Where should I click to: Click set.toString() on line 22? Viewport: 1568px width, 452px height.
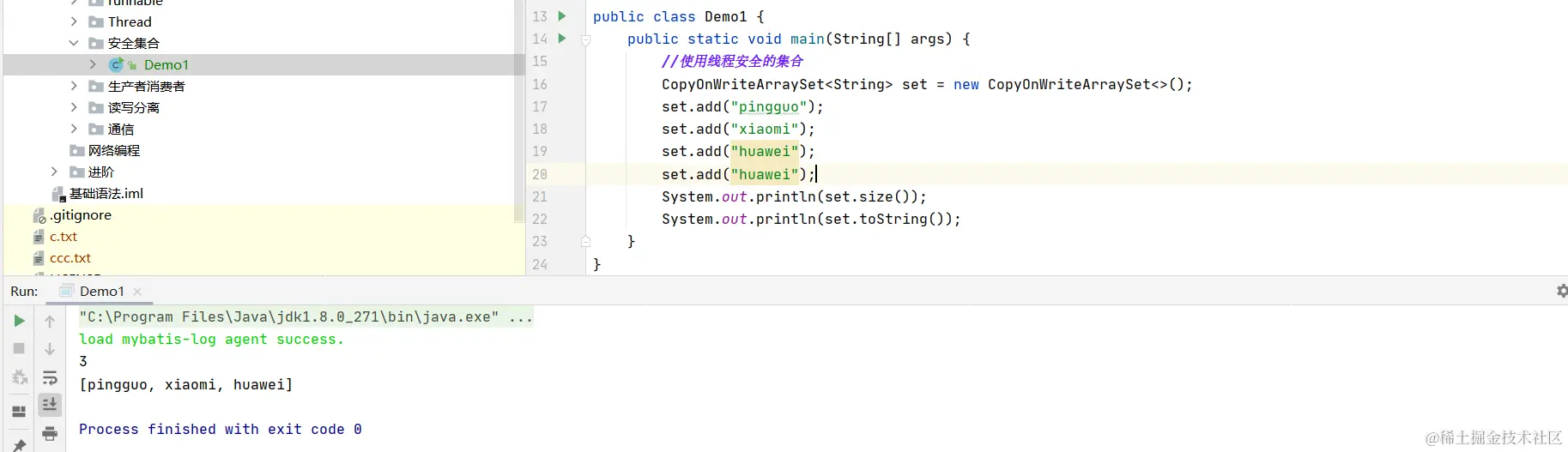(x=888, y=220)
